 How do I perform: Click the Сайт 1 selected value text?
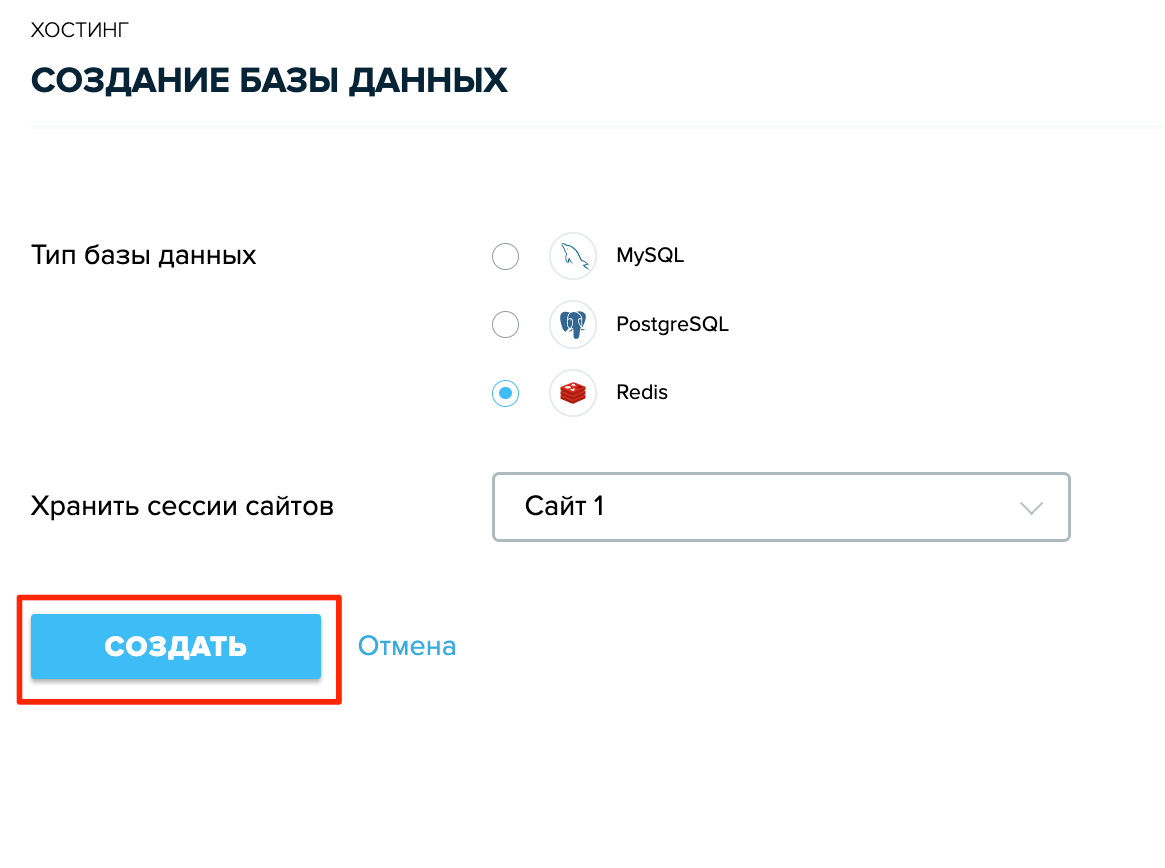564,506
